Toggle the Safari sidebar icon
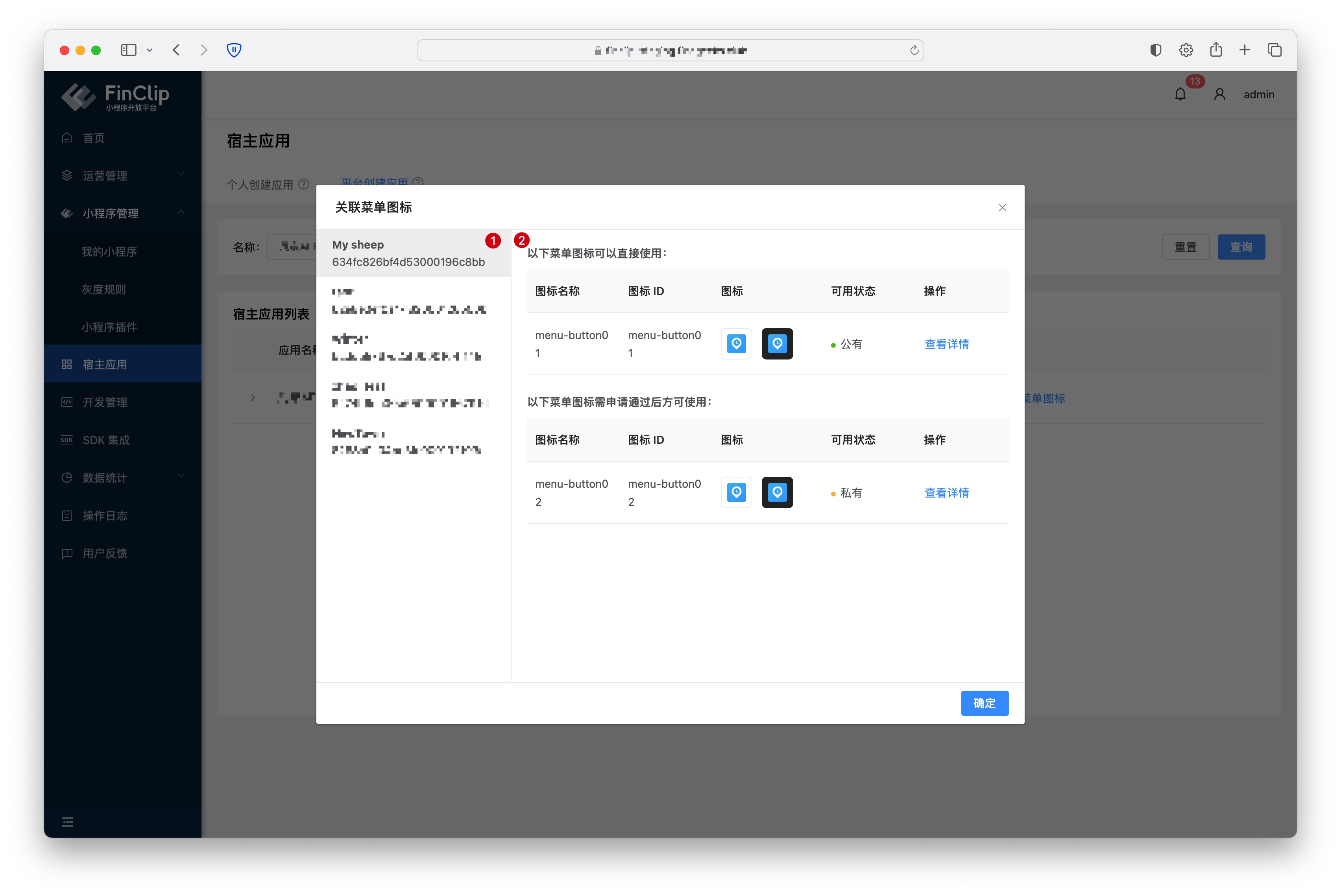Screen dimensions: 1341x896 (x=129, y=50)
